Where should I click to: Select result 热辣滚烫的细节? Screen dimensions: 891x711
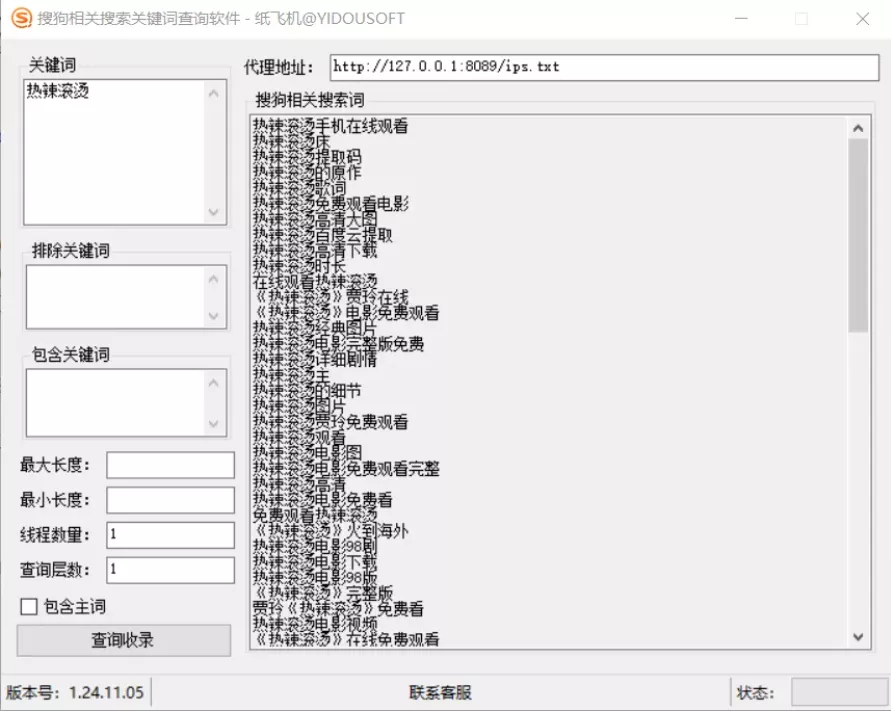click(x=307, y=390)
